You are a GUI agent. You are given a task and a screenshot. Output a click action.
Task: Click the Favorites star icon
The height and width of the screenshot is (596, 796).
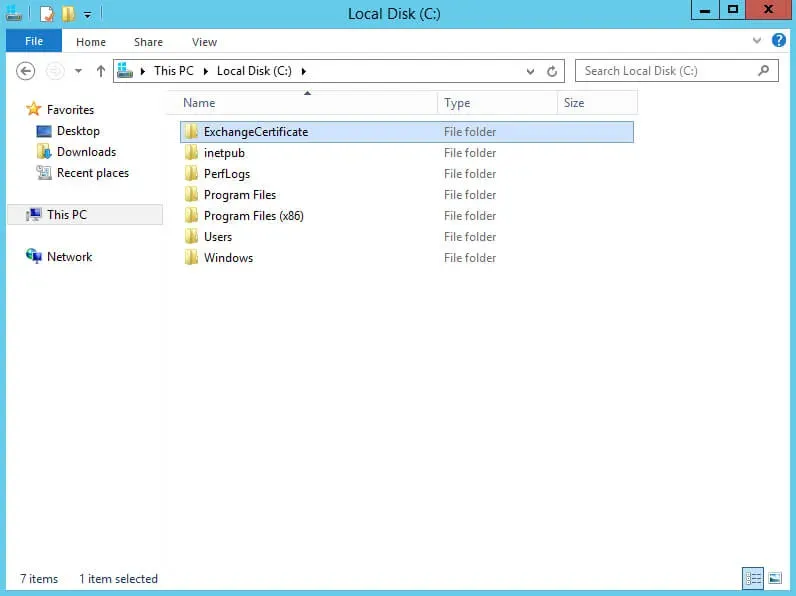[x=34, y=109]
